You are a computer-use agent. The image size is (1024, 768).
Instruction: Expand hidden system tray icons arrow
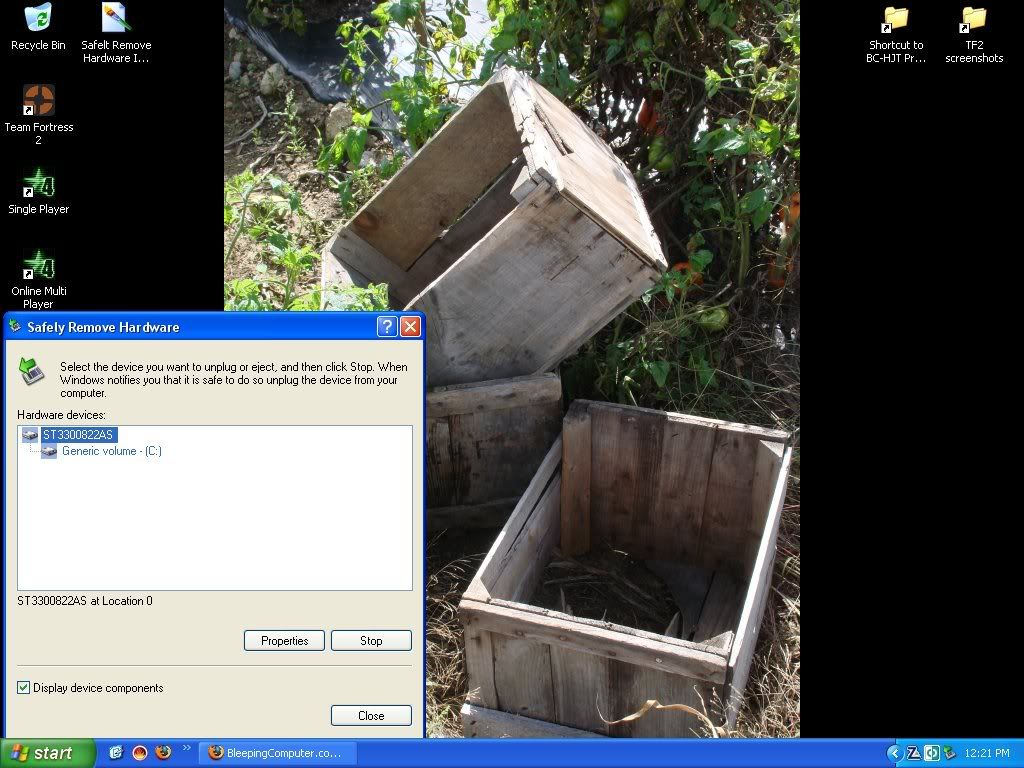(894, 753)
